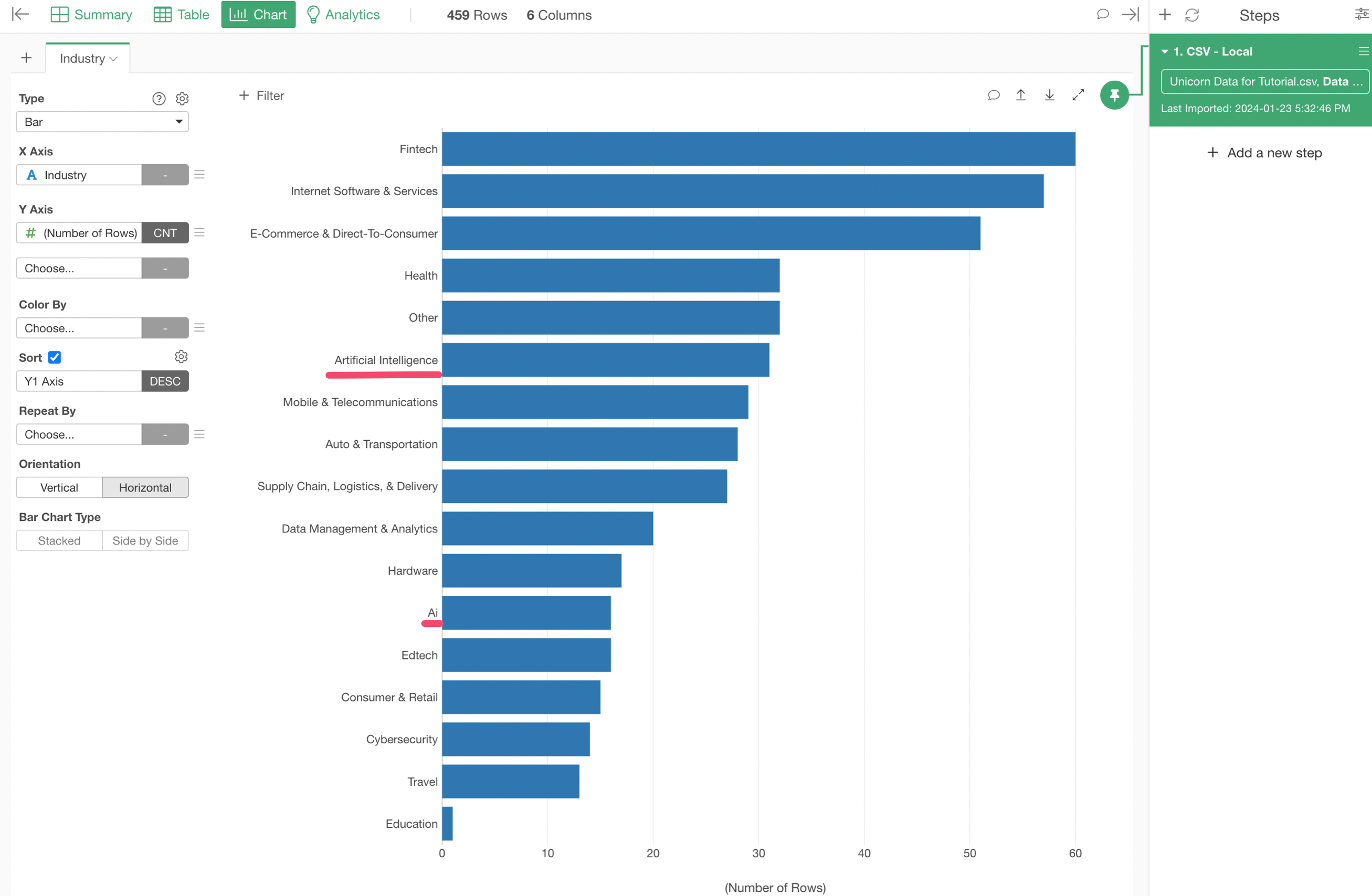1372x896 pixels.
Task: Open chart Type settings gear
Action: [x=182, y=99]
